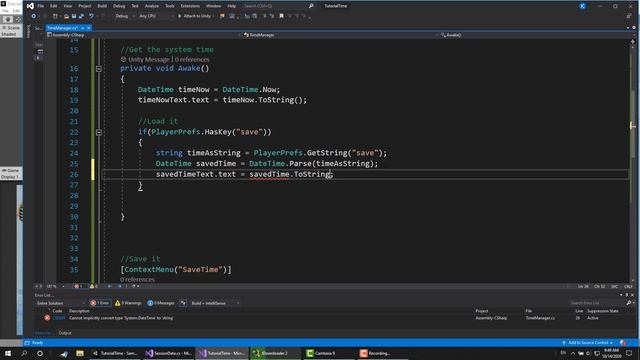Click the Cortana circle icon in taskbar
640x360 pixels.
pos(40,353)
